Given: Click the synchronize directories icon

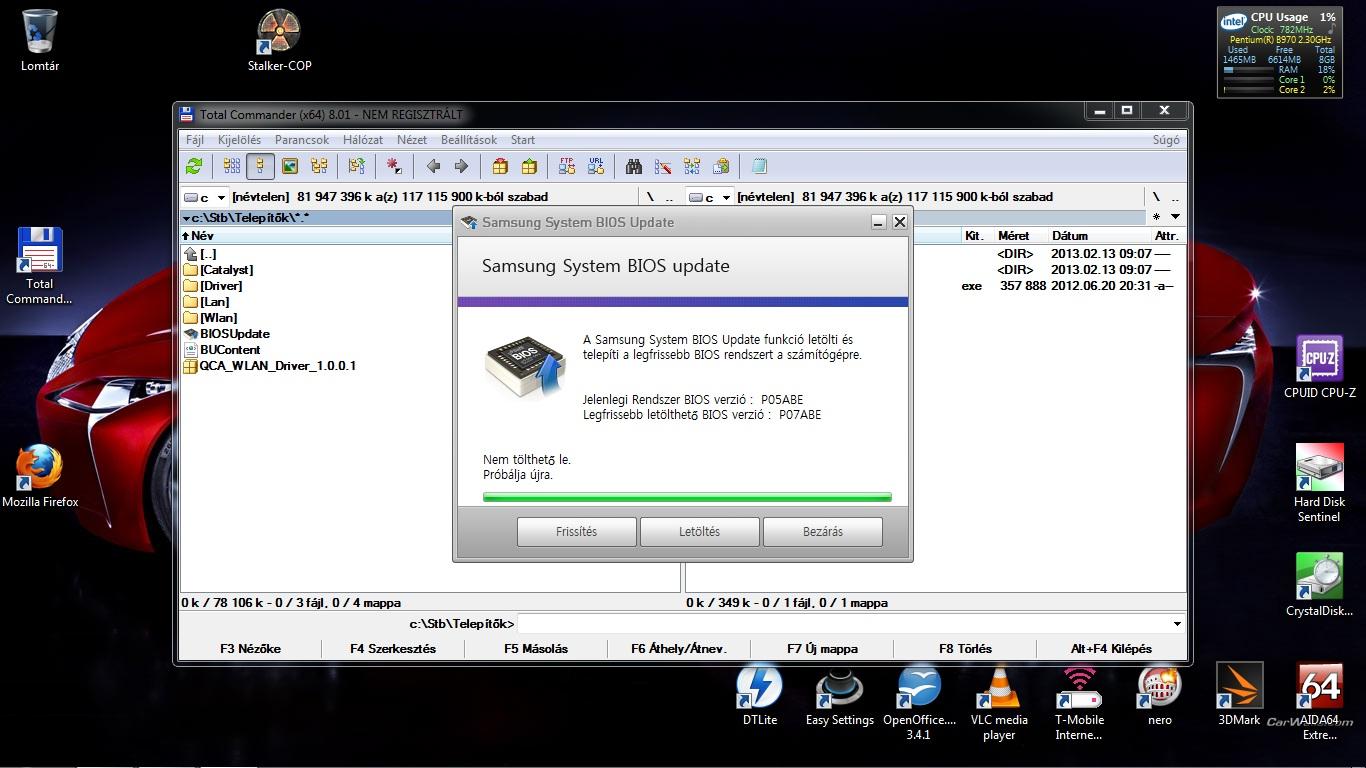Looking at the screenshot, I should pyautogui.click(x=692, y=166).
